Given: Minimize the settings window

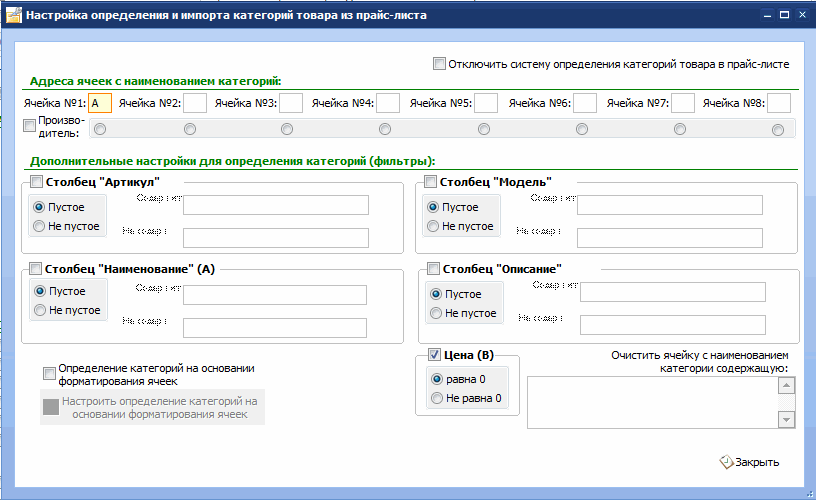Looking at the screenshot, I should [767, 16].
